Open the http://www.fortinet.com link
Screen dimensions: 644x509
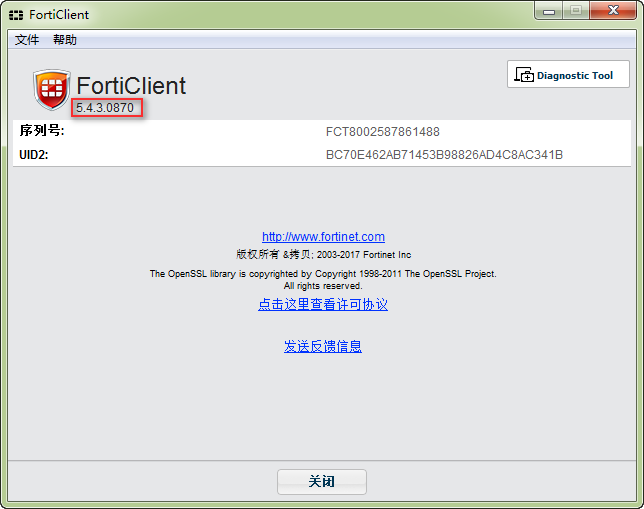click(323, 237)
